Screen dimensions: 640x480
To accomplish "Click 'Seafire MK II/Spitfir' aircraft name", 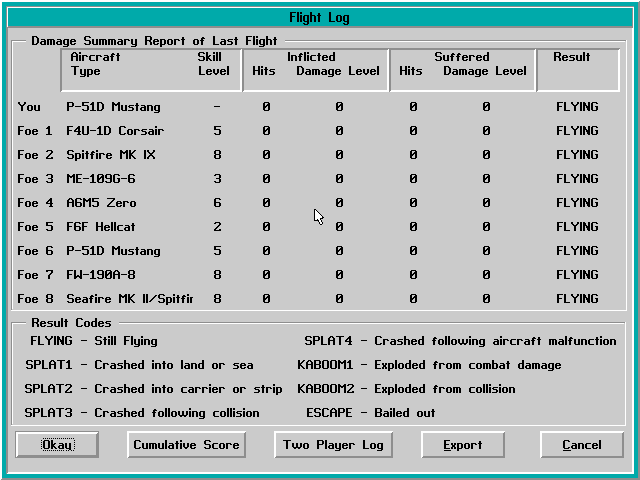I will [130, 299].
